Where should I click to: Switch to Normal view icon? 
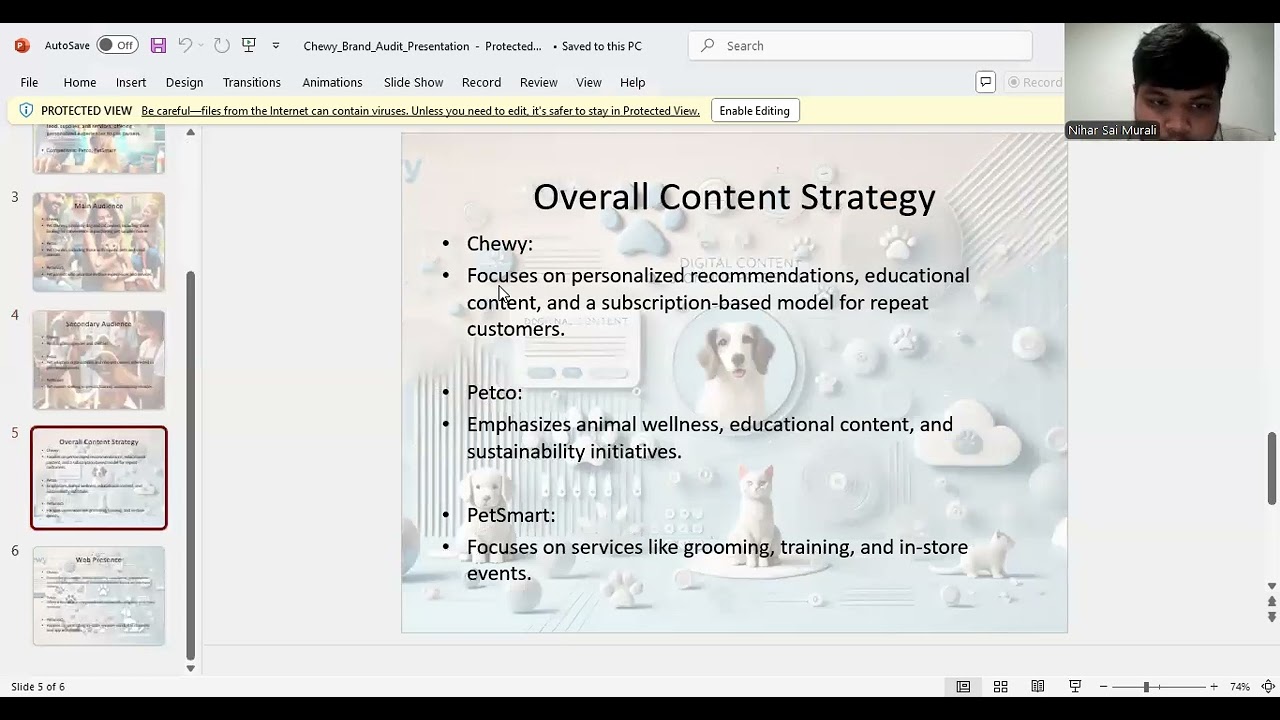pyautogui.click(x=963, y=687)
